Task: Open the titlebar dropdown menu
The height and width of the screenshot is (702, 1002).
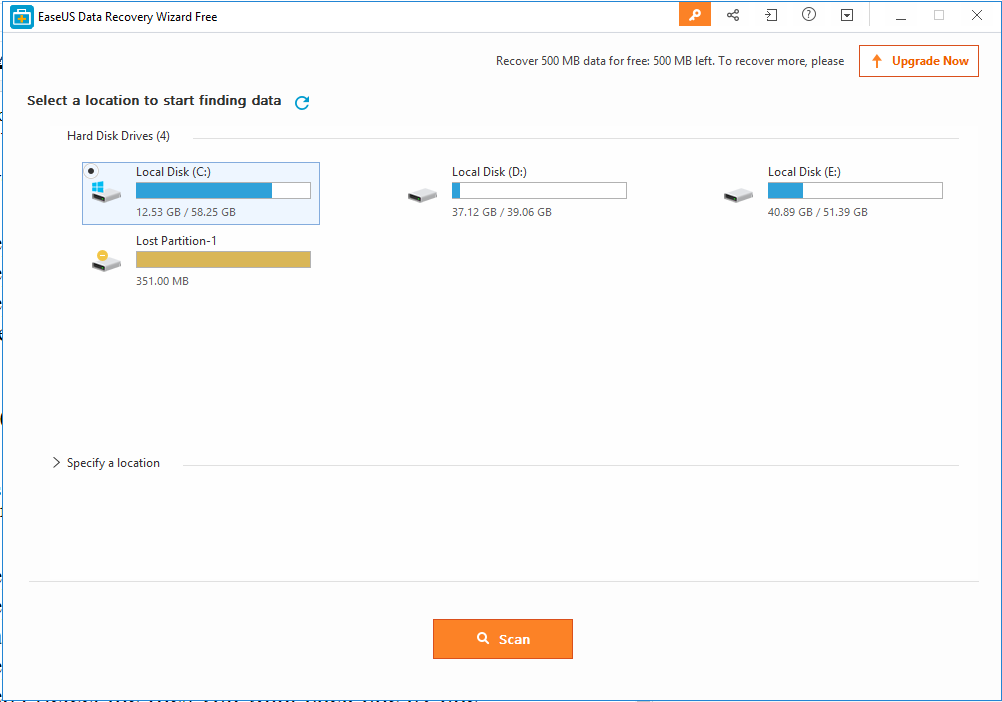Action: [846, 14]
